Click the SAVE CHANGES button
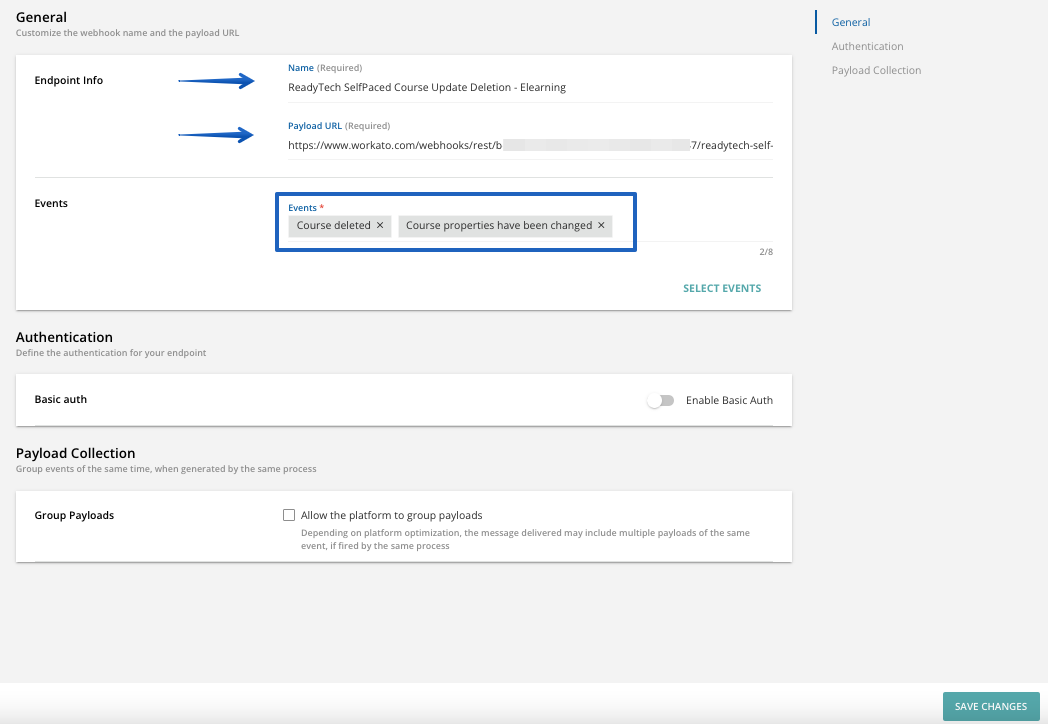Screen dimensions: 1048x724 [x=990, y=706]
